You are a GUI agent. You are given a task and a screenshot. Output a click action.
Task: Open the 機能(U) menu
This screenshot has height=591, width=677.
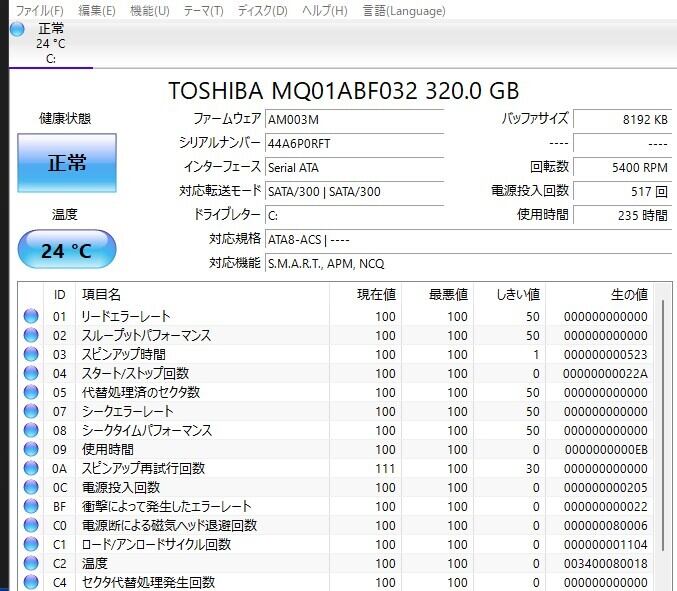tap(150, 10)
